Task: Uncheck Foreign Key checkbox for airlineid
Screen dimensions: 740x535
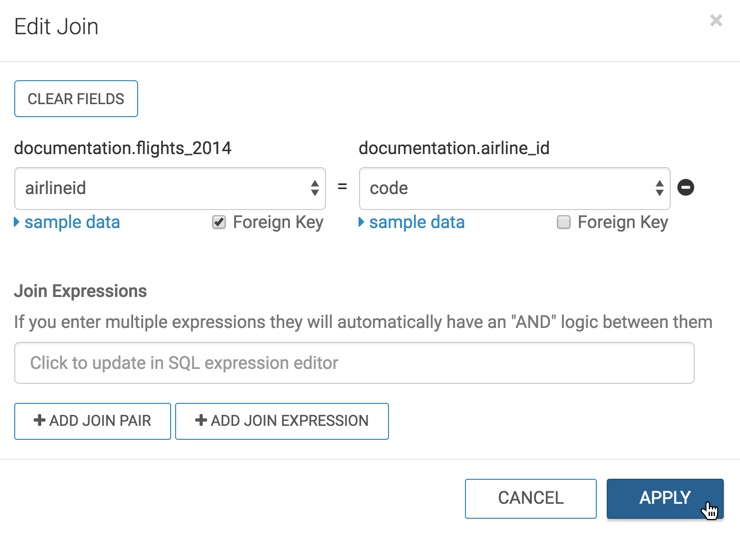Action: click(219, 223)
